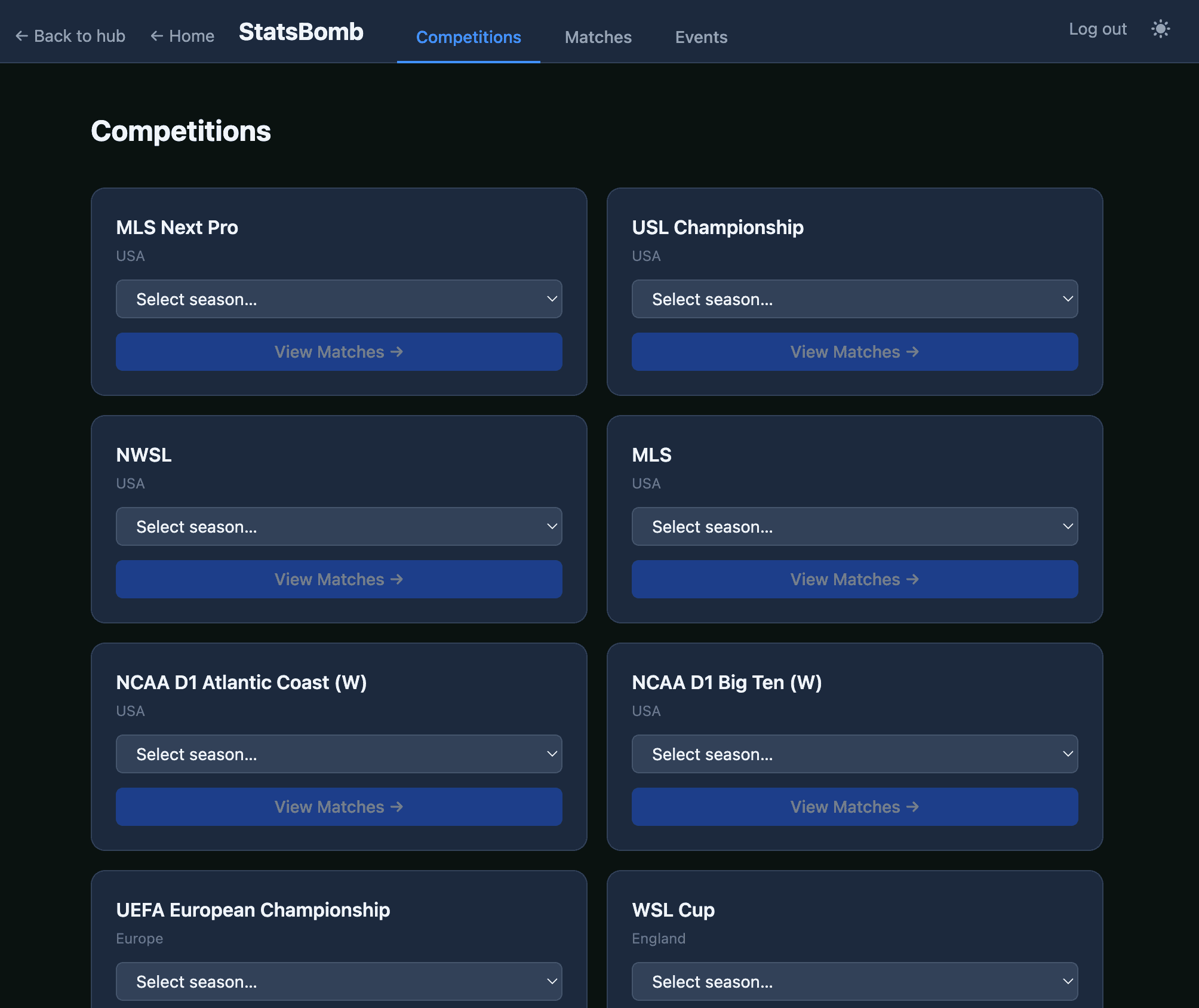Select the NCAA D1 Atlantic Coast (W) title
Viewport: 1199px width, 1008px height.
coord(241,683)
